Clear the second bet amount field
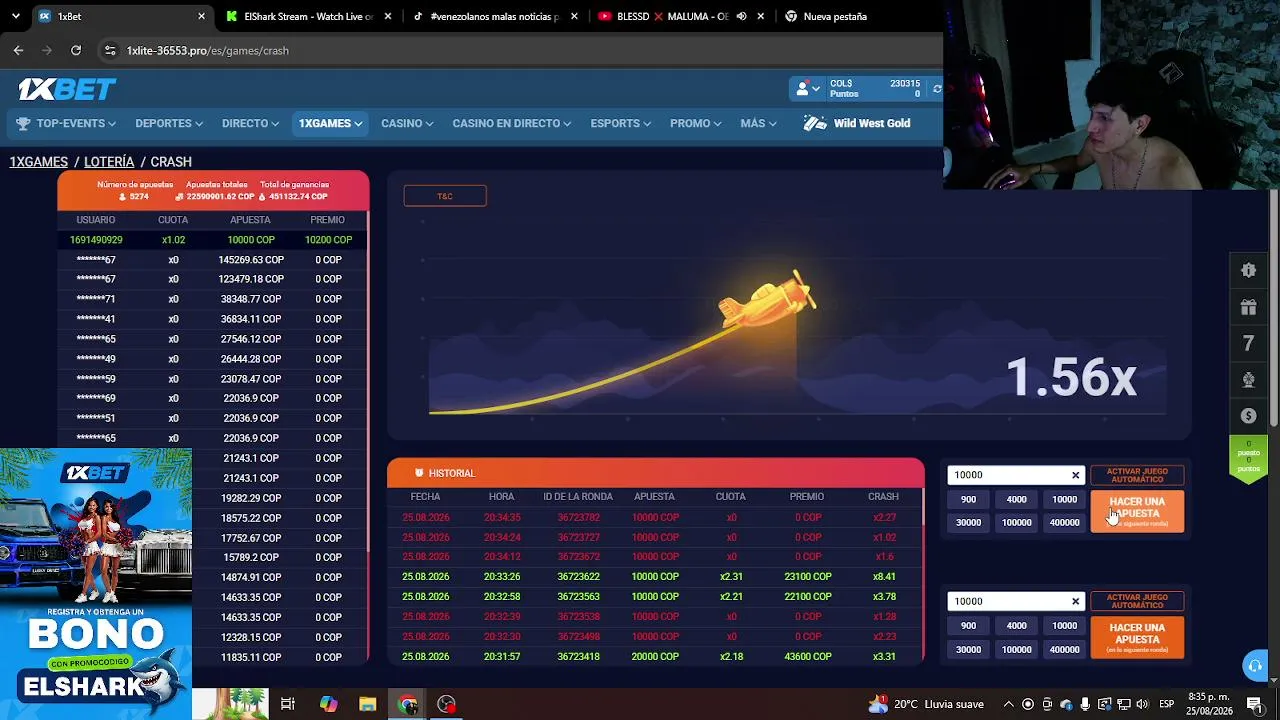The height and width of the screenshot is (720, 1280). [1075, 601]
